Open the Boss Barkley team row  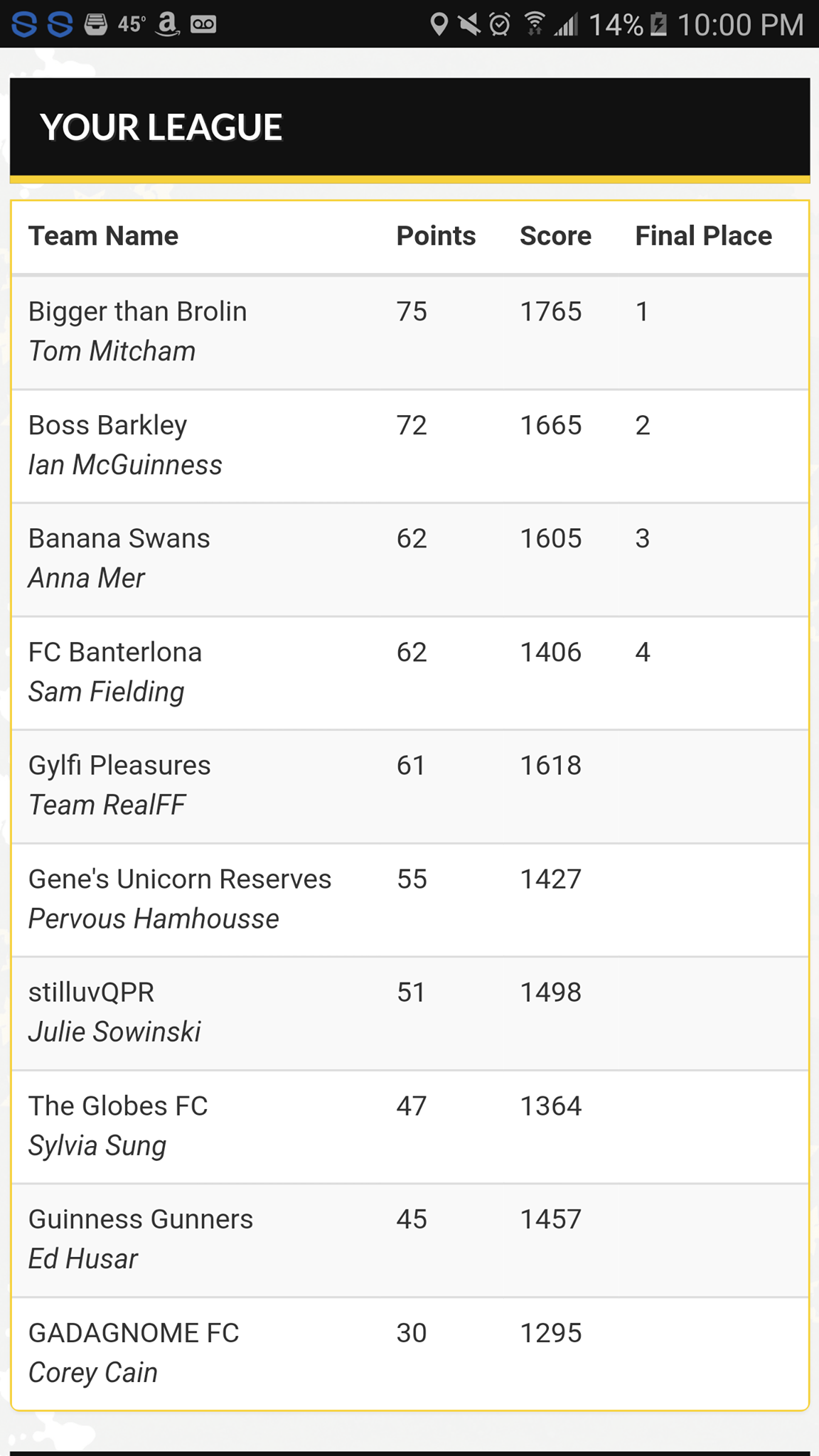click(x=410, y=446)
